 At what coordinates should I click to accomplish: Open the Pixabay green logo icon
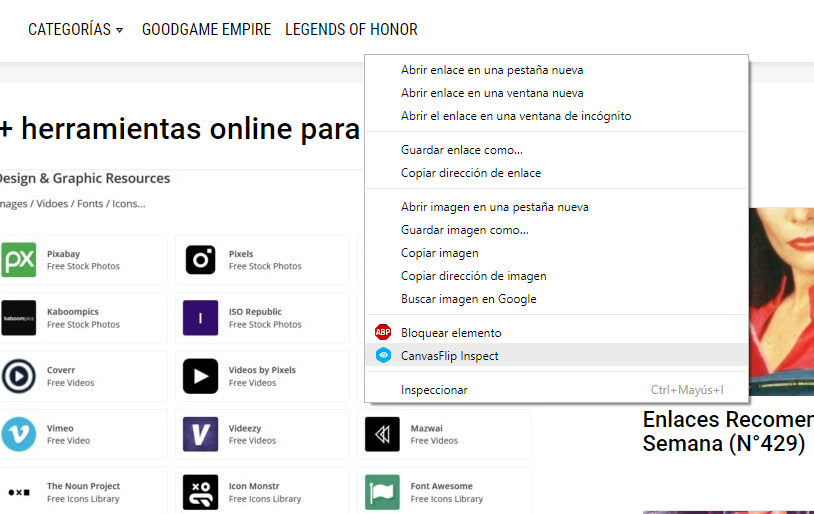19,260
